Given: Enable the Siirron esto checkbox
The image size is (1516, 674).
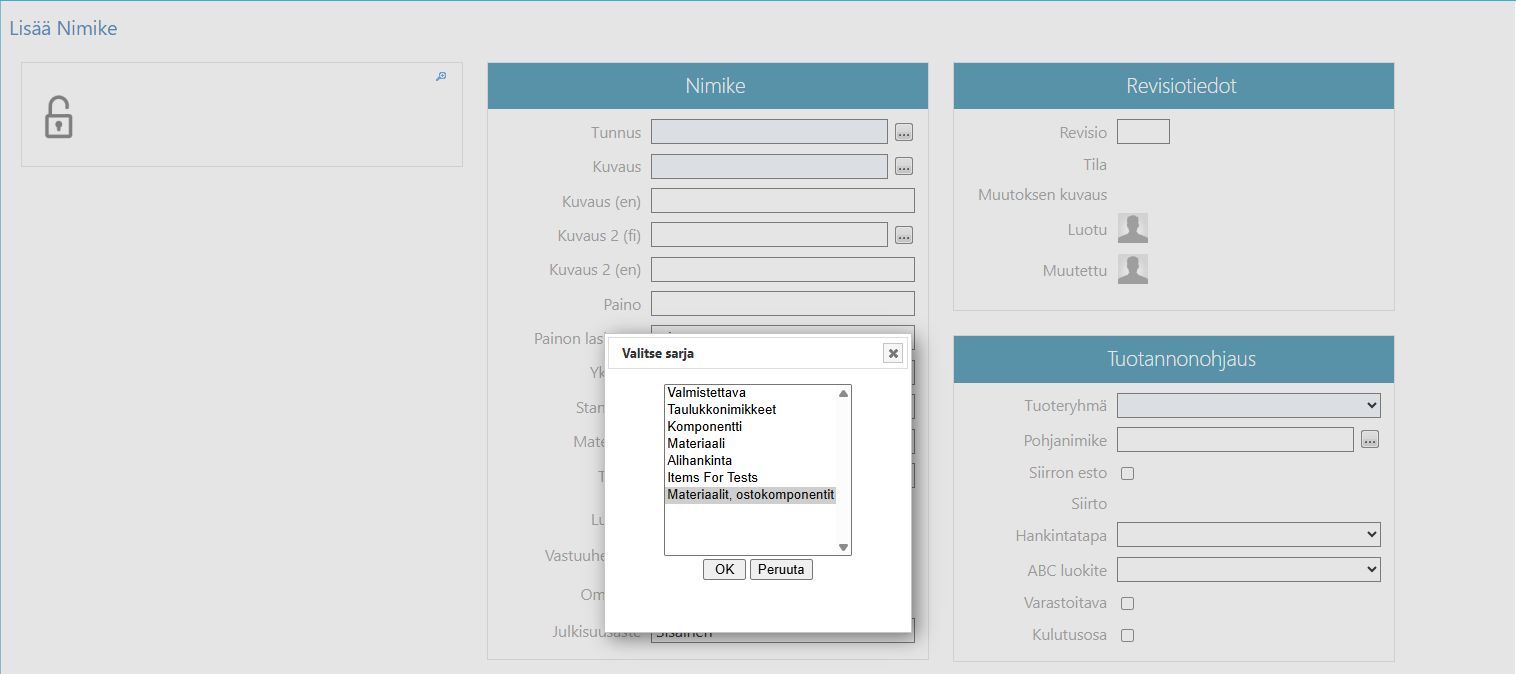Looking at the screenshot, I should [1128, 473].
